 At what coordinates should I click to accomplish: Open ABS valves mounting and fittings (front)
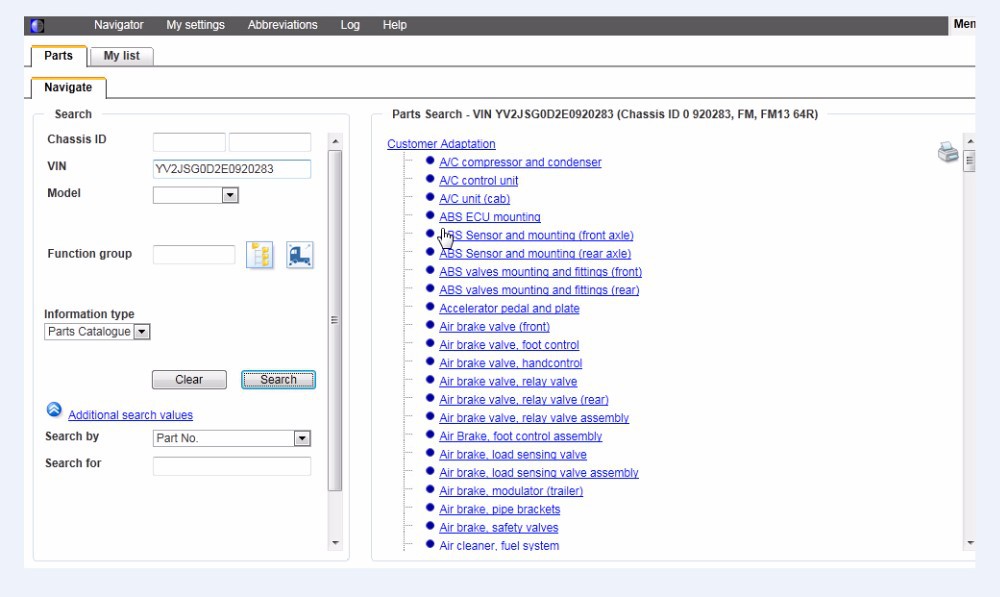pyautogui.click(x=541, y=272)
